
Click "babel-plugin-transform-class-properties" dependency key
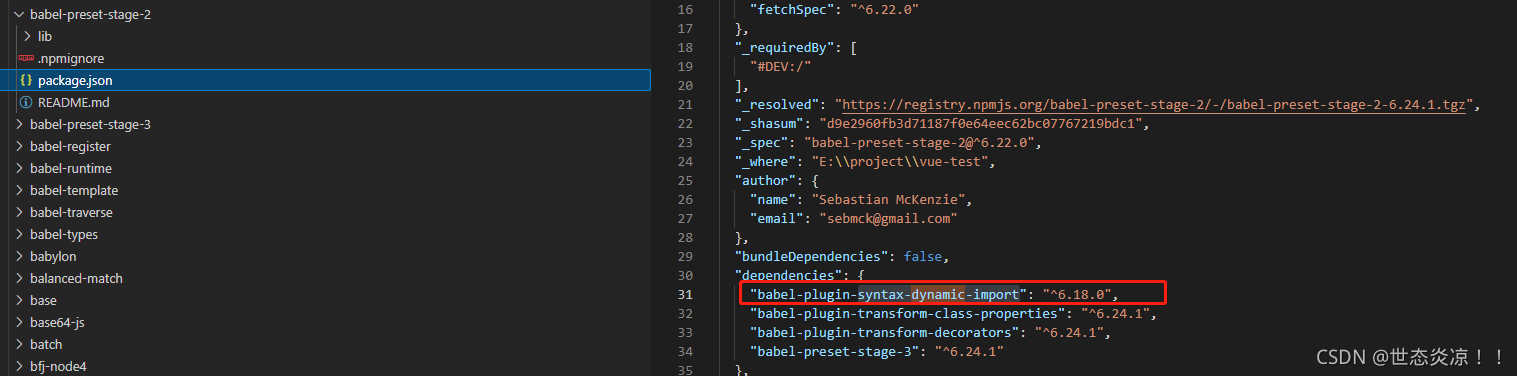[x=908, y=314]
